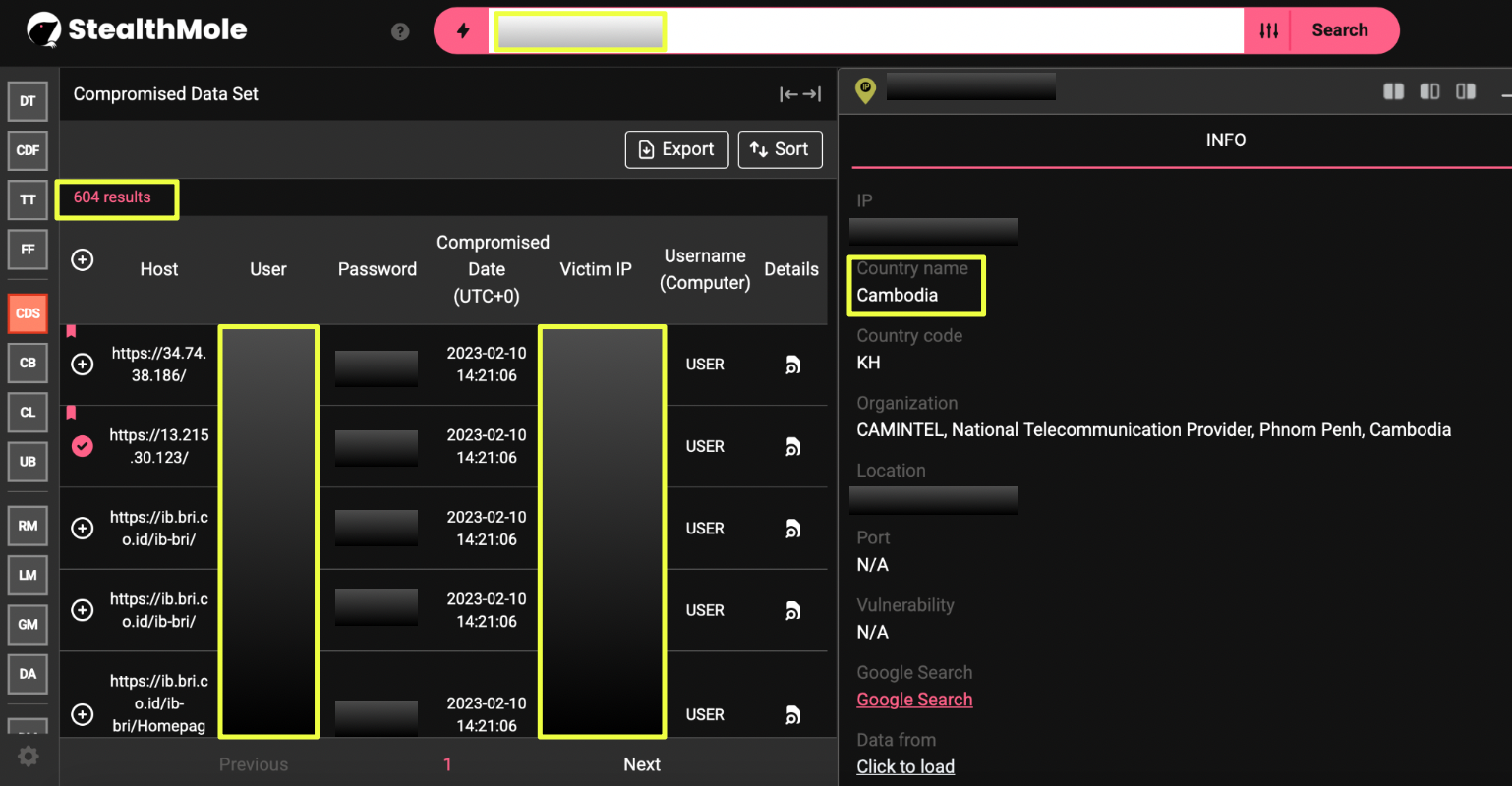Screen dimensions: 1512x786
Task: Click the panel width collapse arrows icon
Action: pyautogui.click(x=799, y=94)
